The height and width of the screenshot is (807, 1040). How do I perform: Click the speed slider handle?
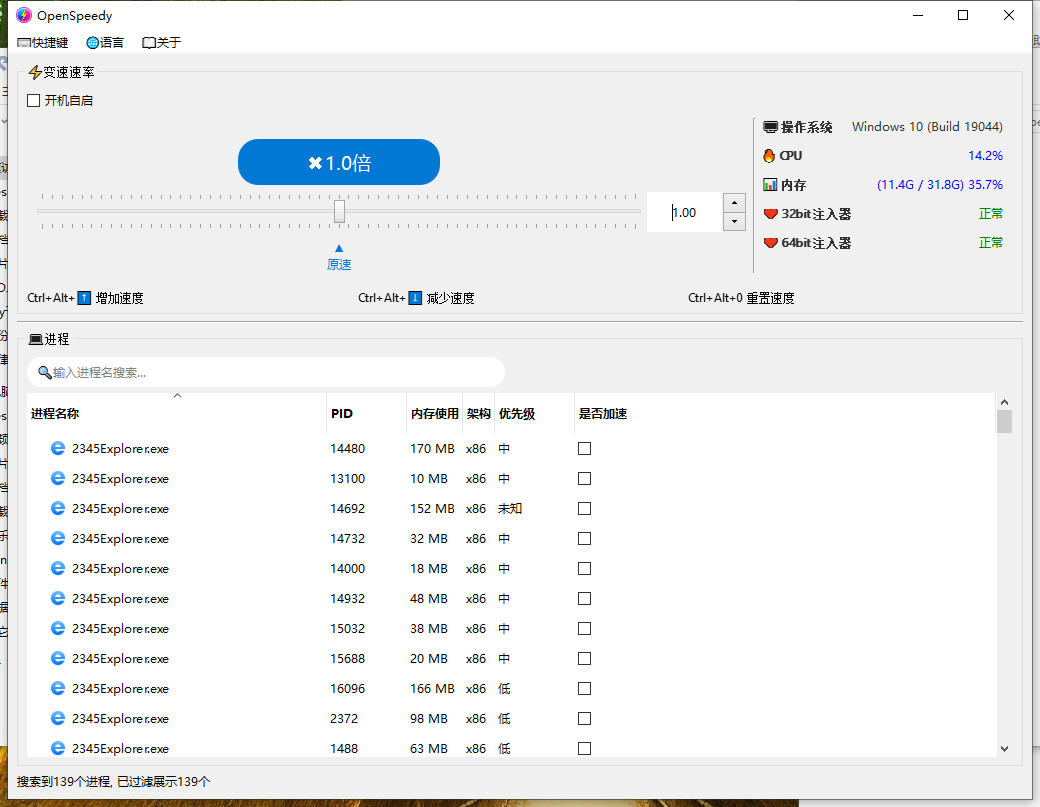(x=340, y=212)
